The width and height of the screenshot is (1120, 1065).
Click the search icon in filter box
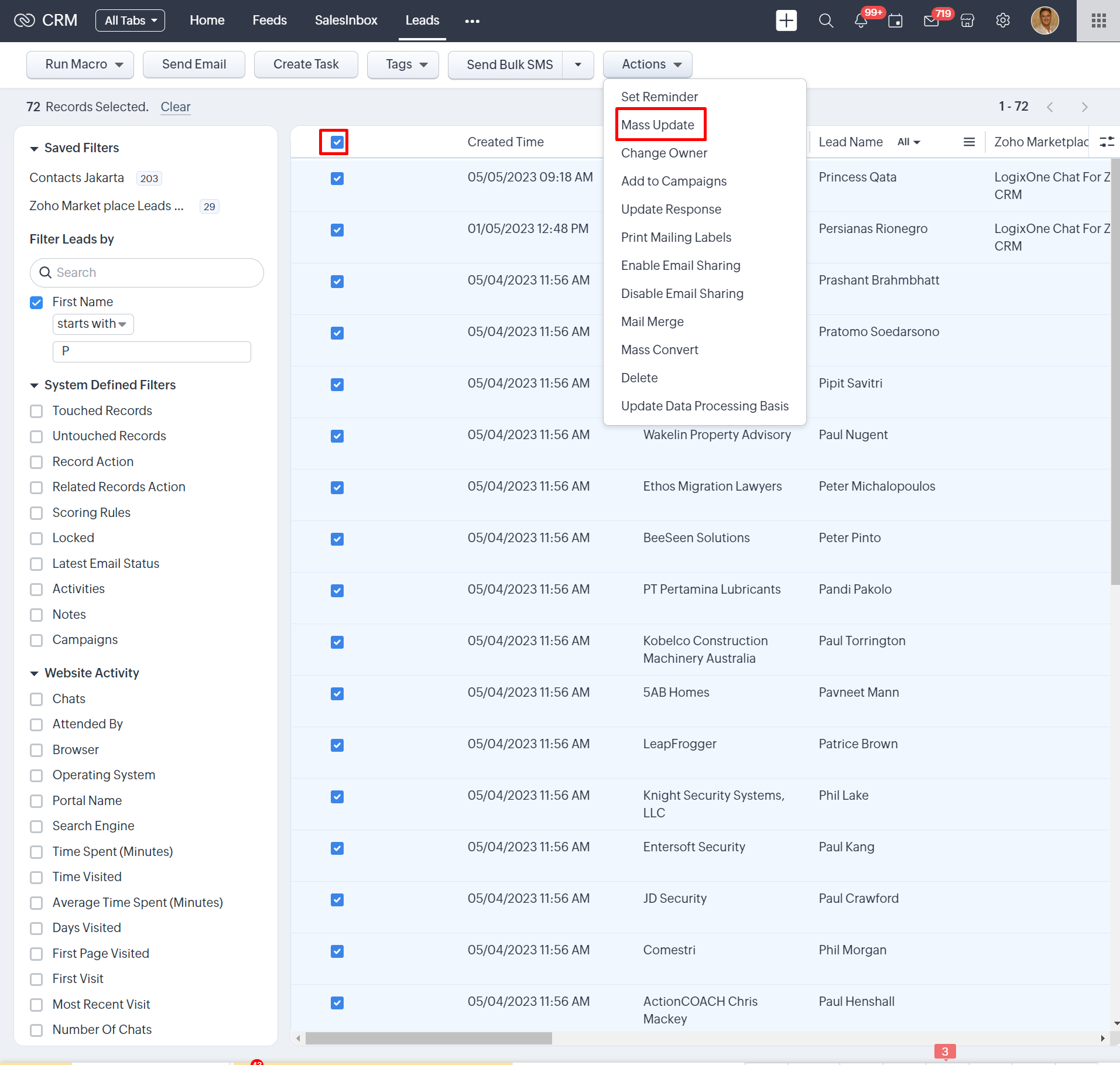point(45,272)
